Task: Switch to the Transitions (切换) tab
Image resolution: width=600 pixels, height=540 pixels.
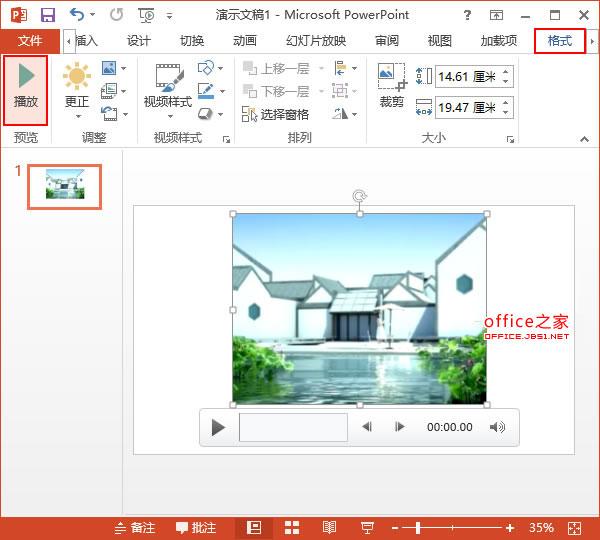Action: [x=192, y=41]
